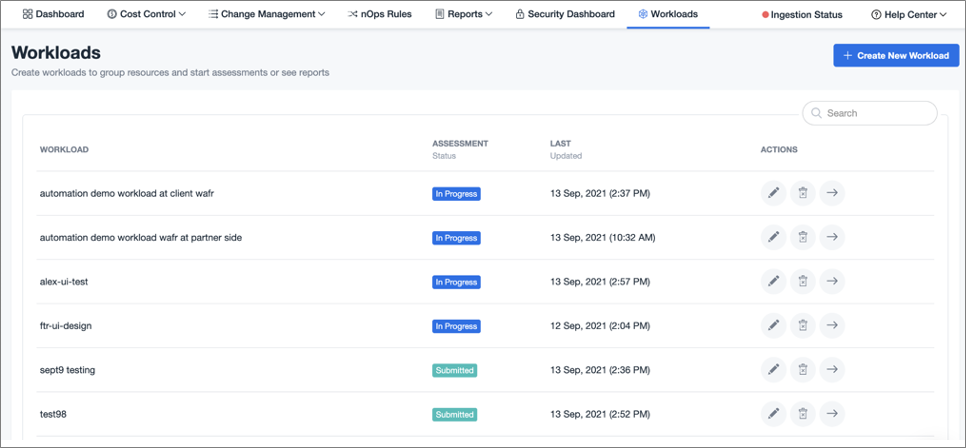The image size is (966, 448).
Task: Click the ASSESSMENT Status column header
Action: (460, 150)
